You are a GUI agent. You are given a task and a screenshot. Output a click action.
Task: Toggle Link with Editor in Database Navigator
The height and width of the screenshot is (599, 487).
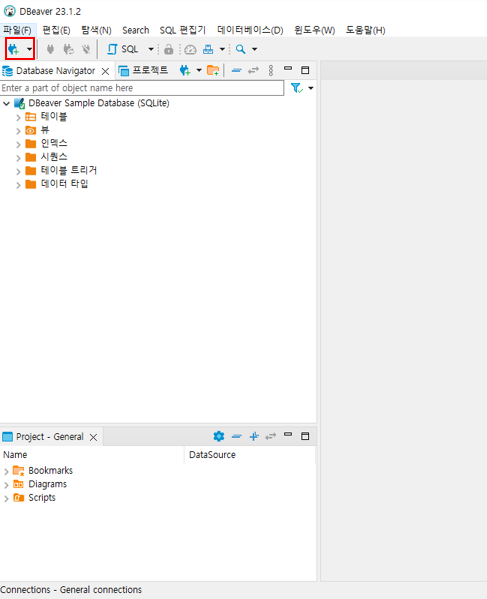(253, 70)
